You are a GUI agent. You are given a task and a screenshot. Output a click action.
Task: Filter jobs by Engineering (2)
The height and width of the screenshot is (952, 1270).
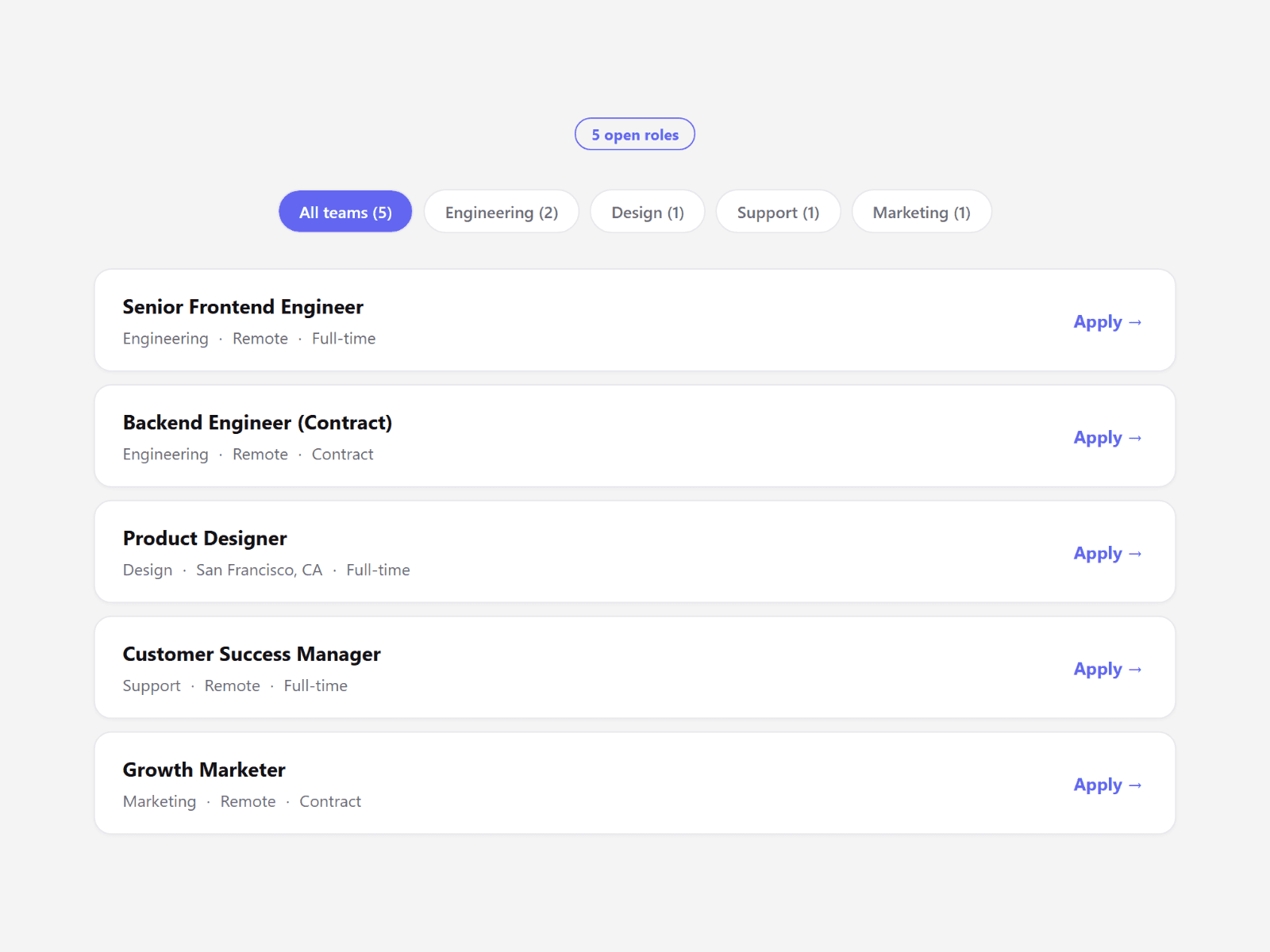(502, 212)
